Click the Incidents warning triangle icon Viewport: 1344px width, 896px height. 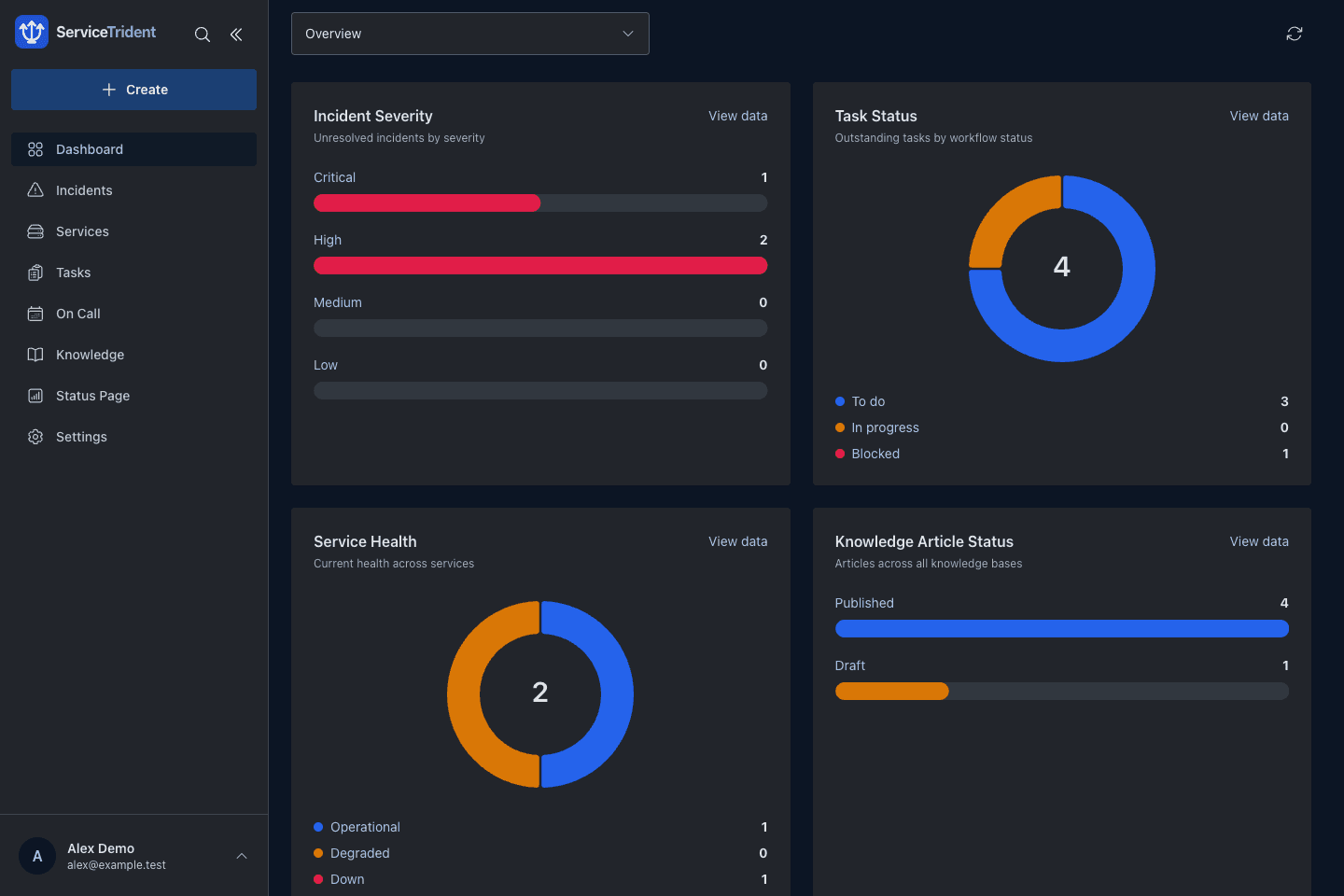35,190
